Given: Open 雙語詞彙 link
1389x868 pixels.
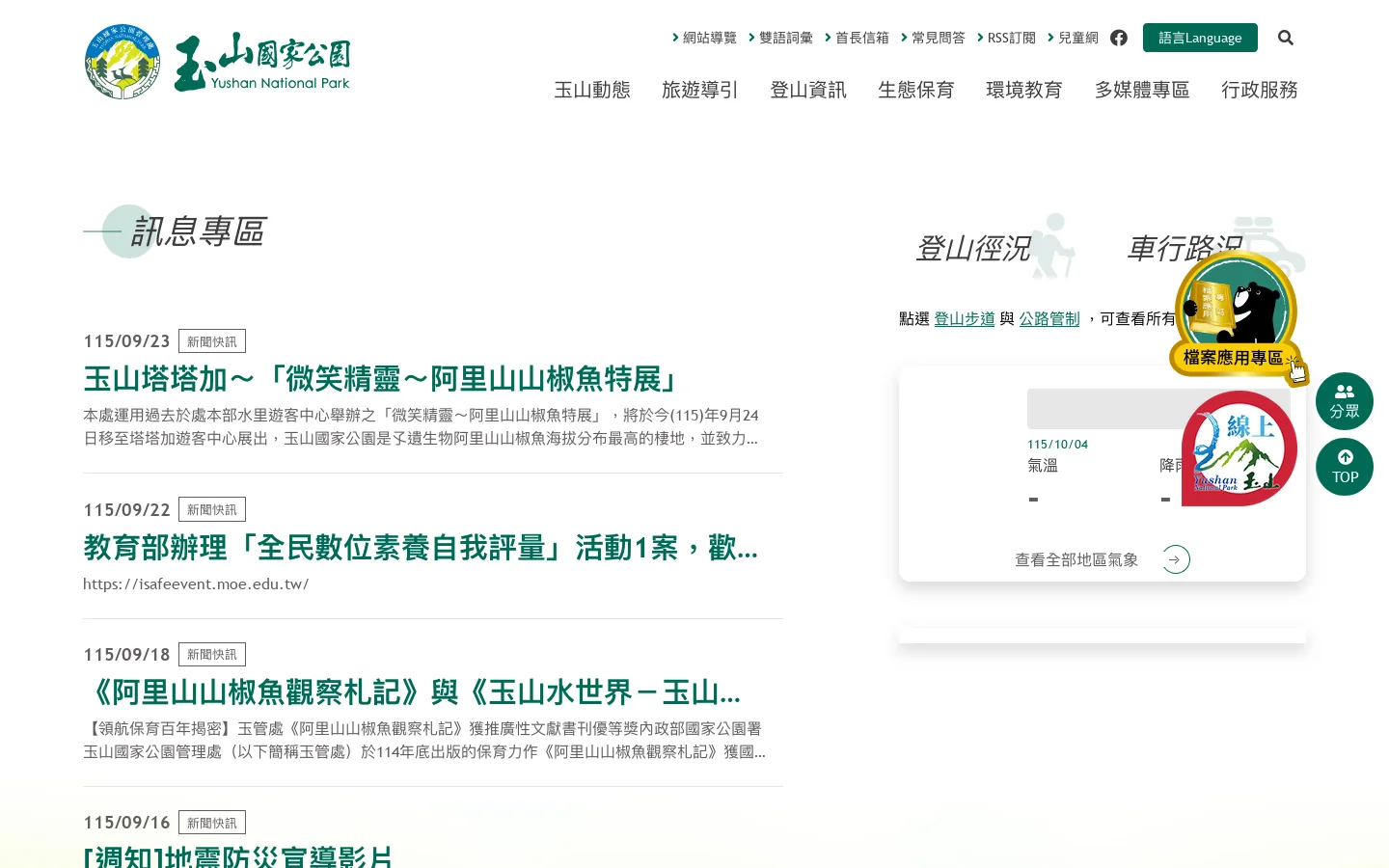Looking at the screenshot, I should coord(780,38).
